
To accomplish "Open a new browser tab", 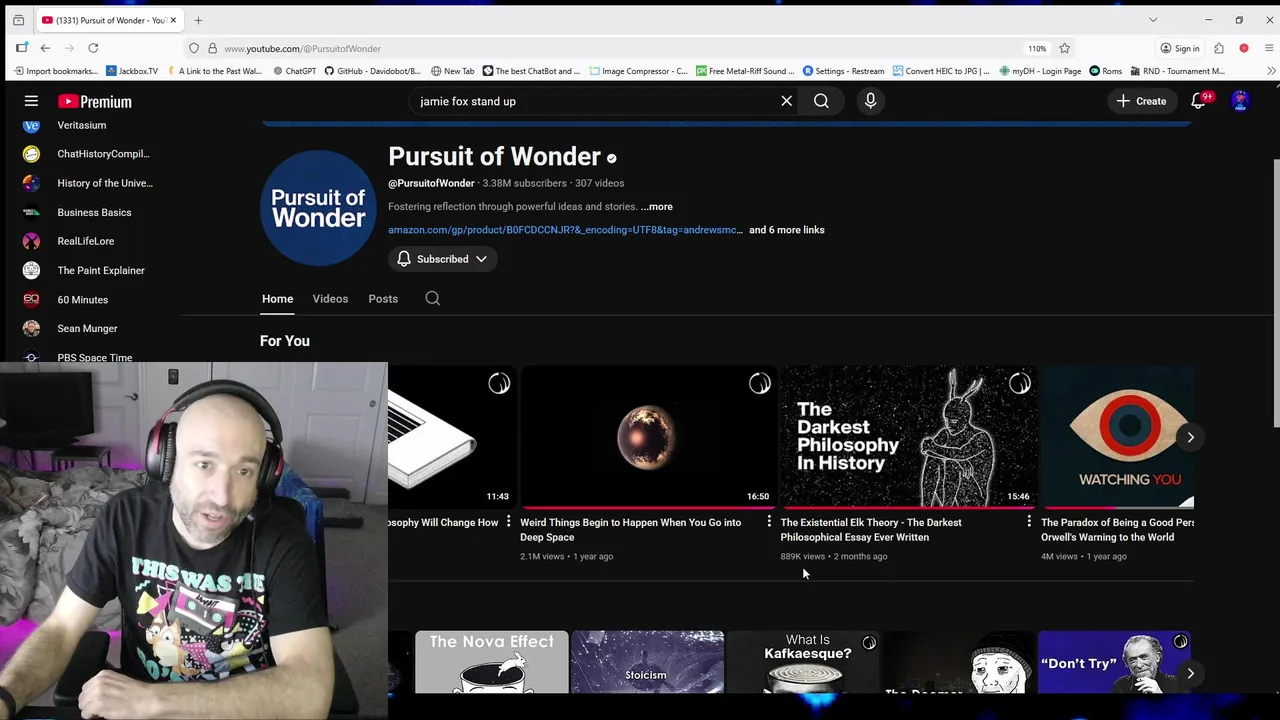I will pos(198,20).
